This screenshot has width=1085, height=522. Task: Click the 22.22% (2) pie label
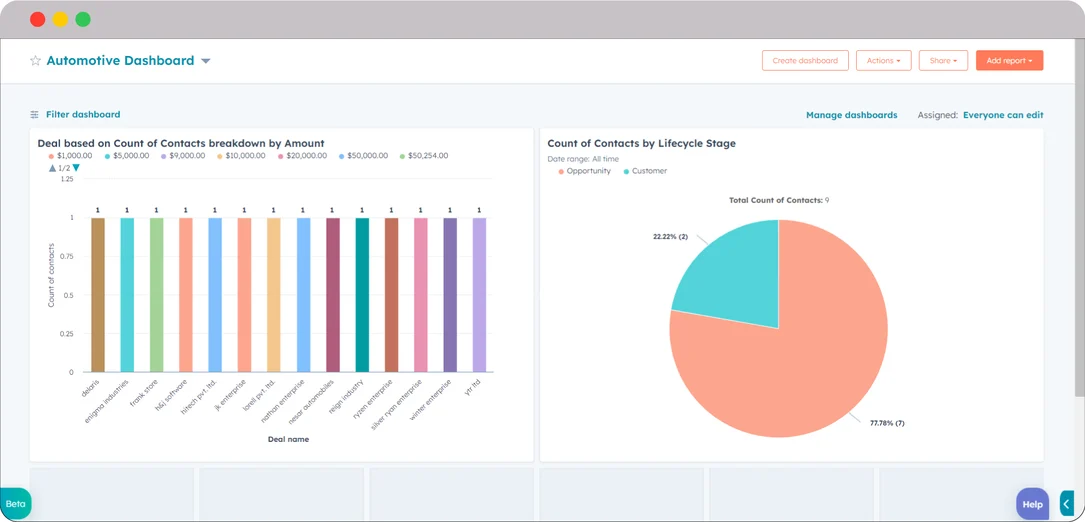[671, 237]
